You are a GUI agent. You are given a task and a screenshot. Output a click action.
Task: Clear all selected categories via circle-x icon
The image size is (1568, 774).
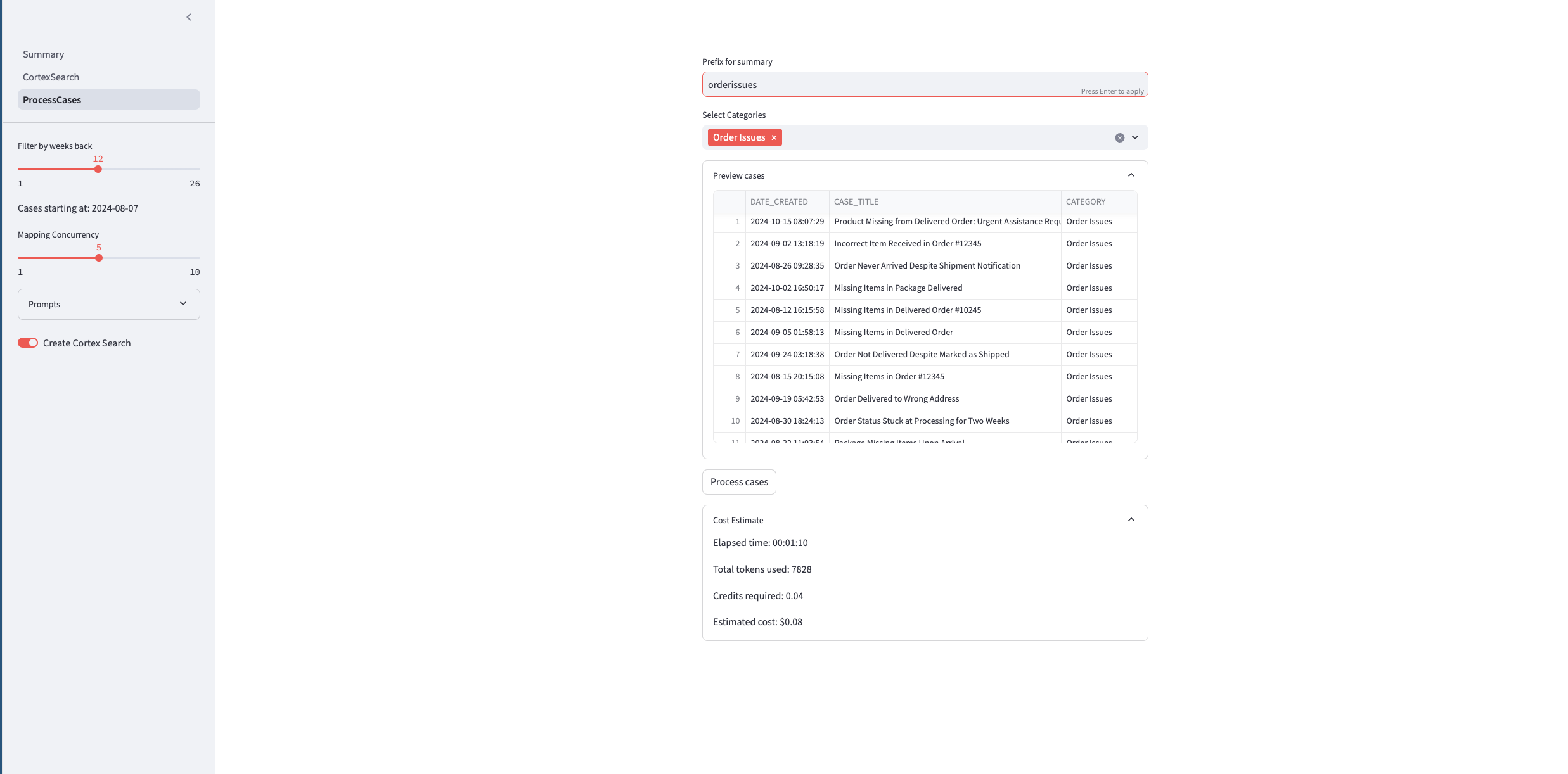(1119, 137)
